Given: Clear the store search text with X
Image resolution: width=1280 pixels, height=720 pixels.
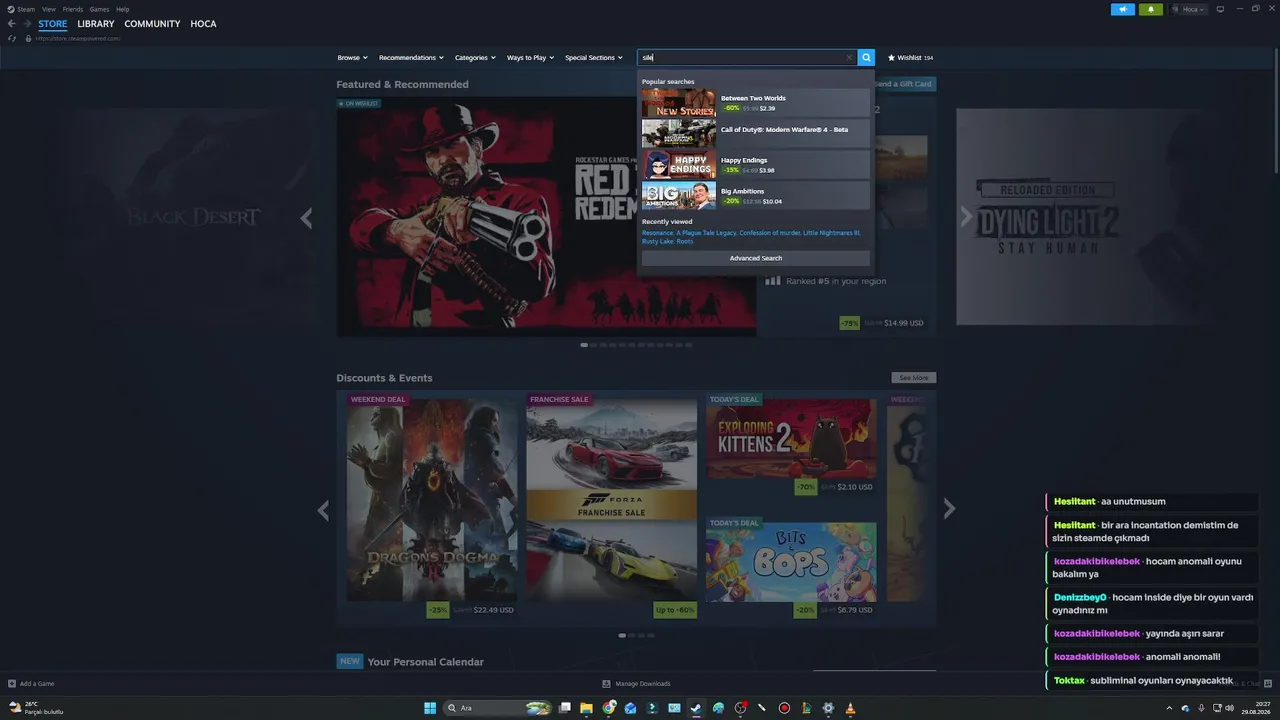Looking at the screenshot, I should (x=849, y=58).
